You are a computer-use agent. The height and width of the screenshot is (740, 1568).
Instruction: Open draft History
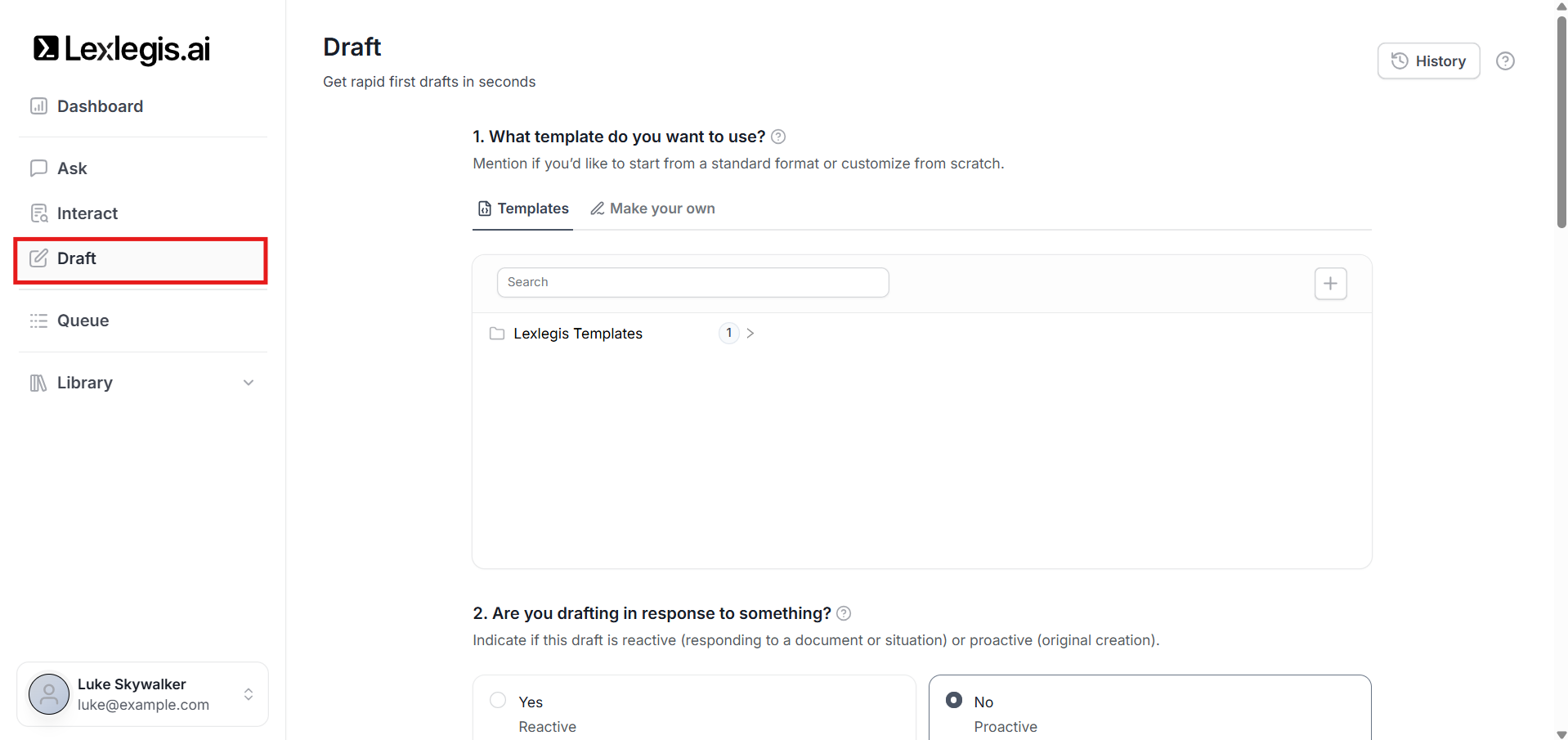[x=1428, y=61]
